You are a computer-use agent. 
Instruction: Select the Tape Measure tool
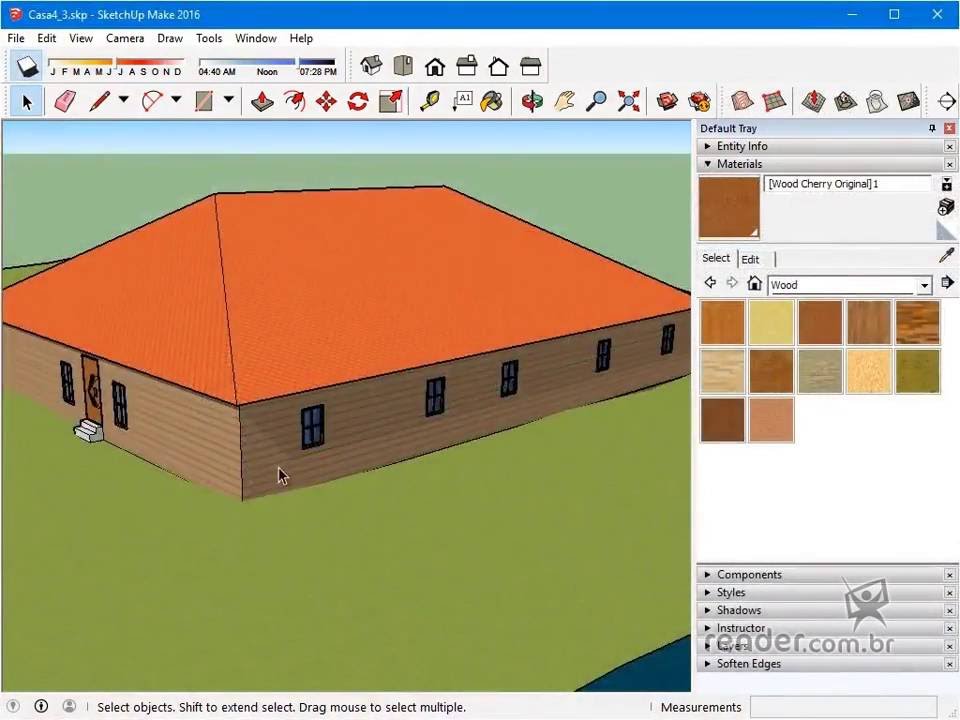429,101
